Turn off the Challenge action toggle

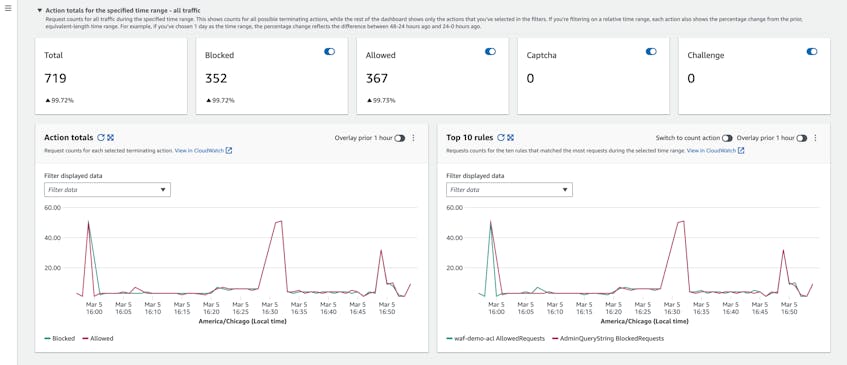pyautogui.click(x=812, y=51)
